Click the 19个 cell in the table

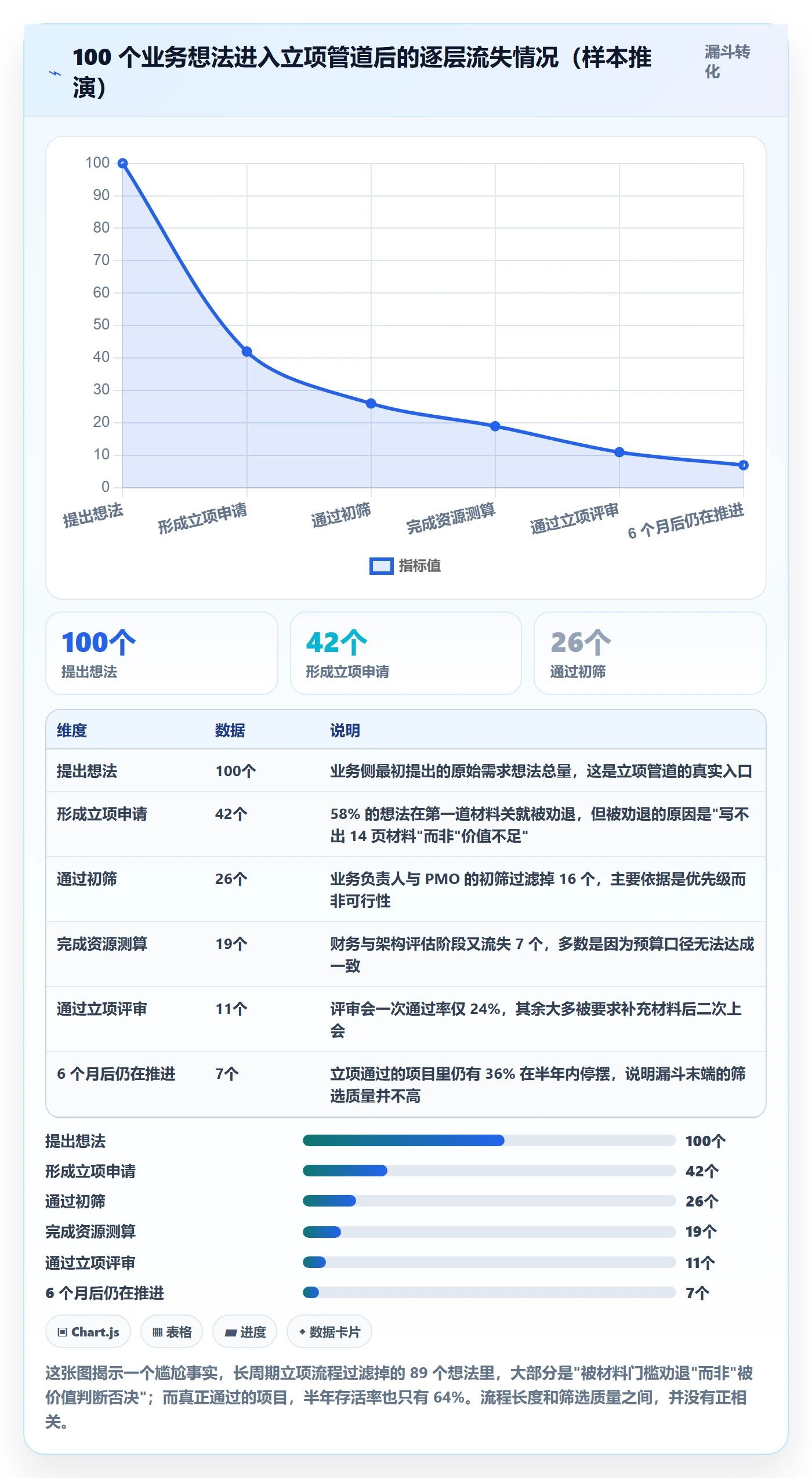[231, 944]
